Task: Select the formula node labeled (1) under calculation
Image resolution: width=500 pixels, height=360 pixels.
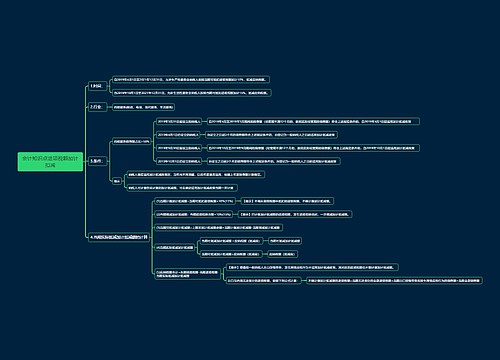Action: coord(195,201)
